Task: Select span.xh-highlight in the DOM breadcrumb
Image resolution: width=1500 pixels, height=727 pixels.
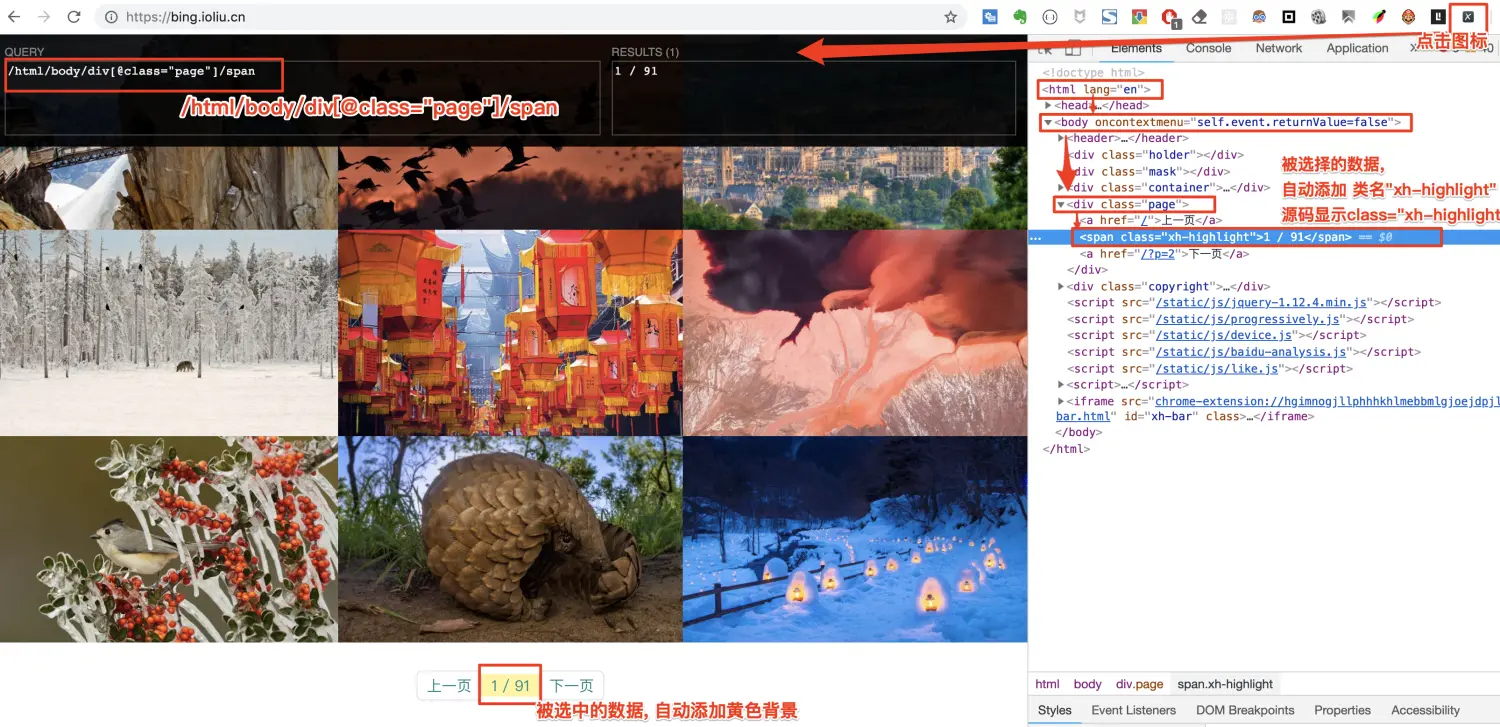Action: [1226, 684]
